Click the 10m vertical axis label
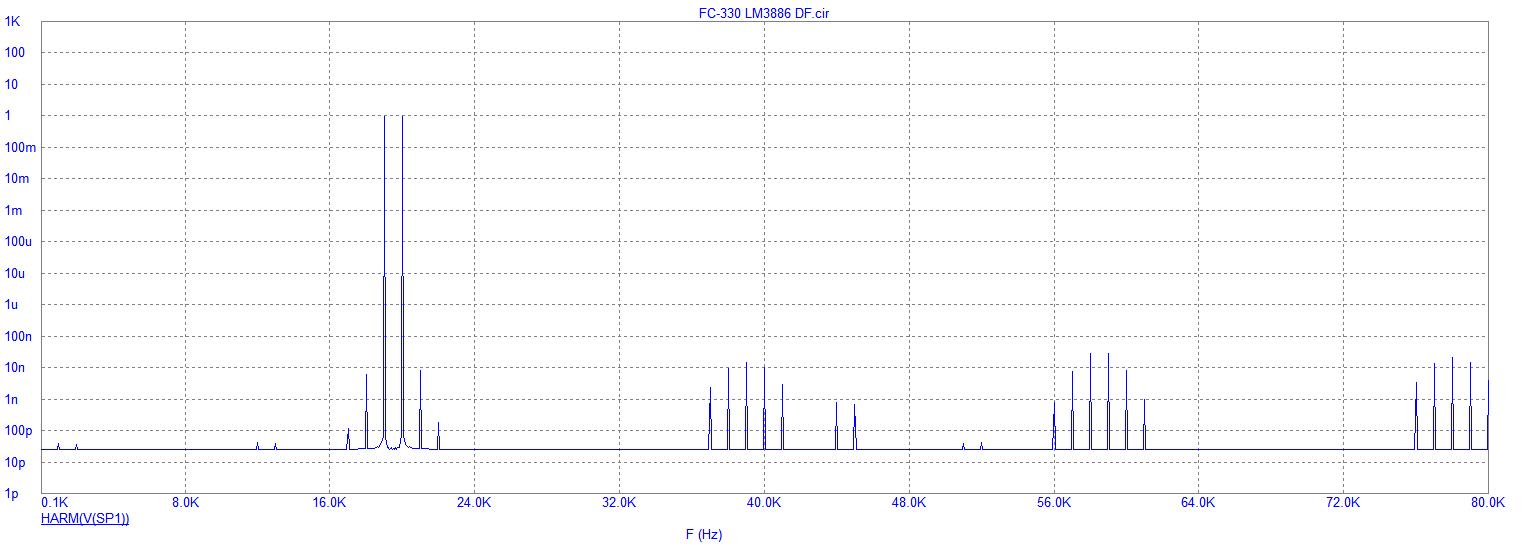 pyautogui.click(x=18, y=179)
